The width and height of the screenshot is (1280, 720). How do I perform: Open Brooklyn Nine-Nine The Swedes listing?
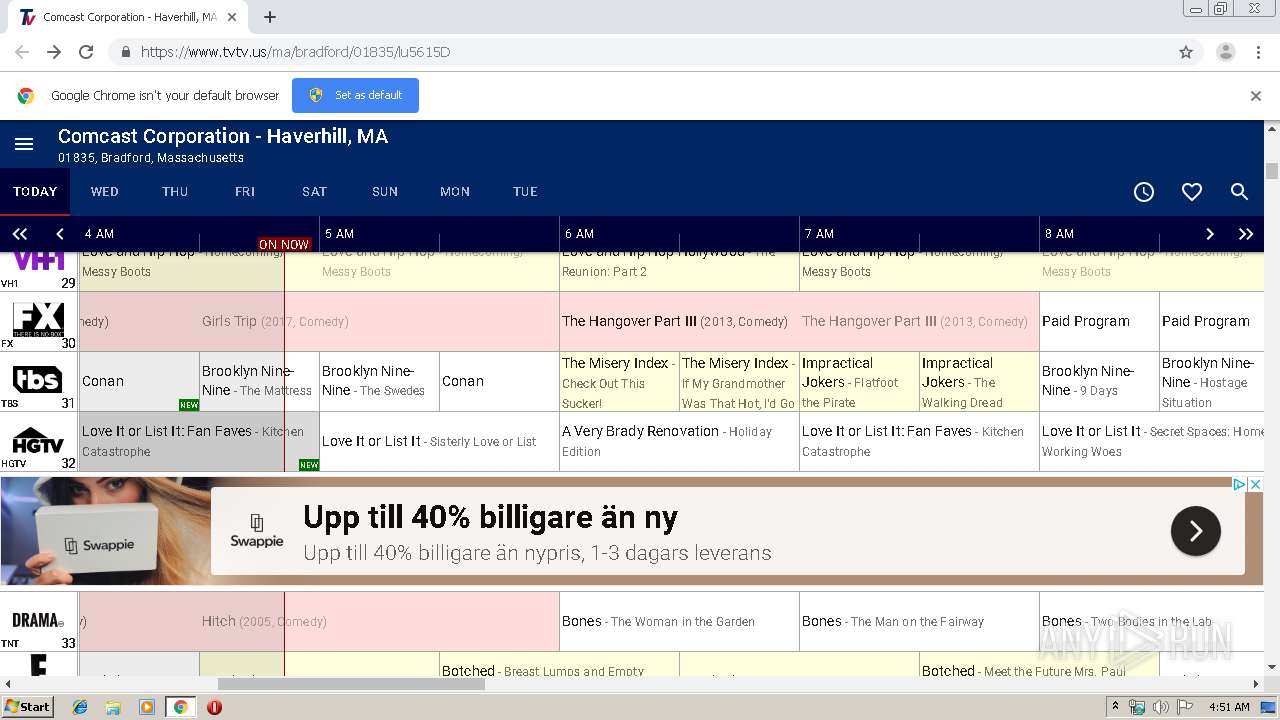click(379, 381)
